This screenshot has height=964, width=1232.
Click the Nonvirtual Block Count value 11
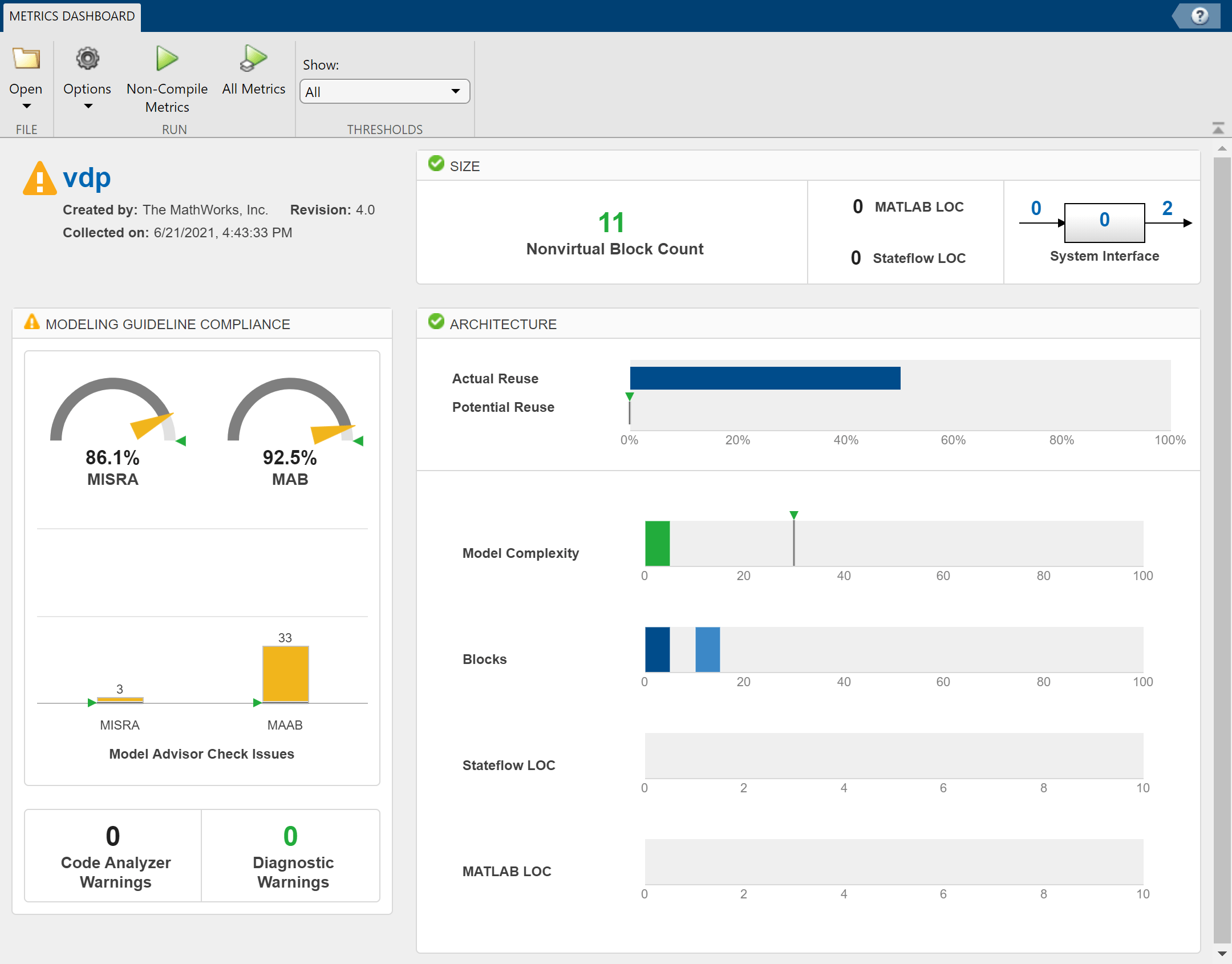pos(611,222)
